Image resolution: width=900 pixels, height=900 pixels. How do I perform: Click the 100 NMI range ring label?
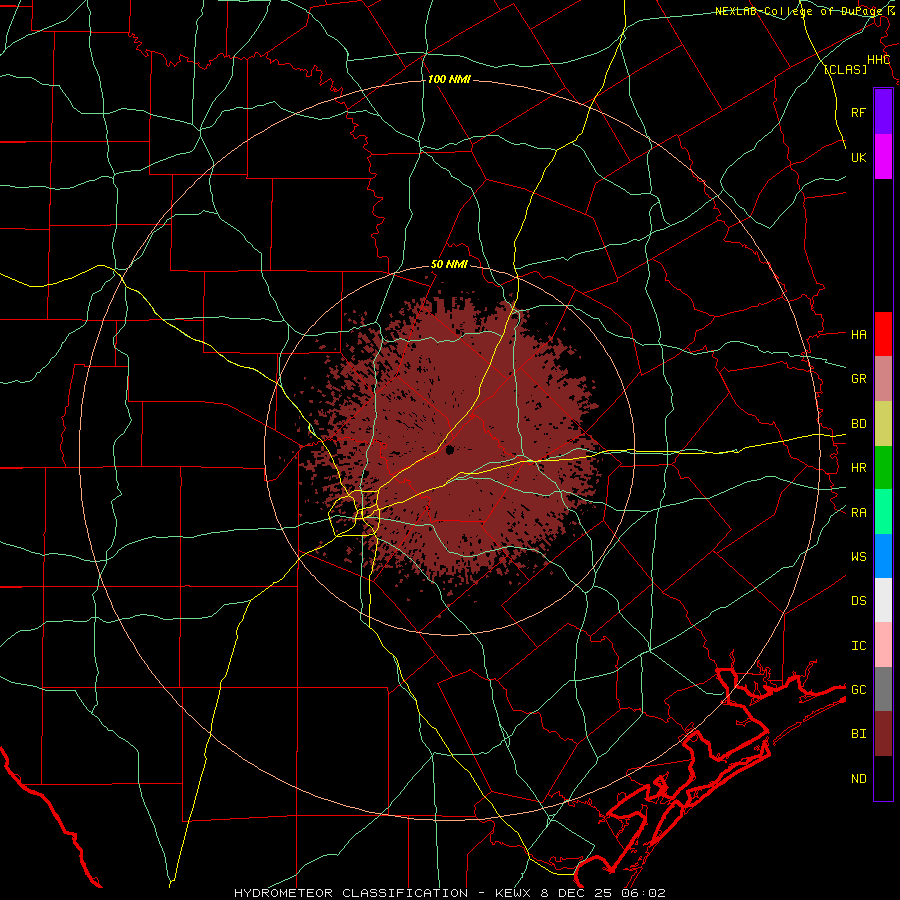[x=449, y=79]
